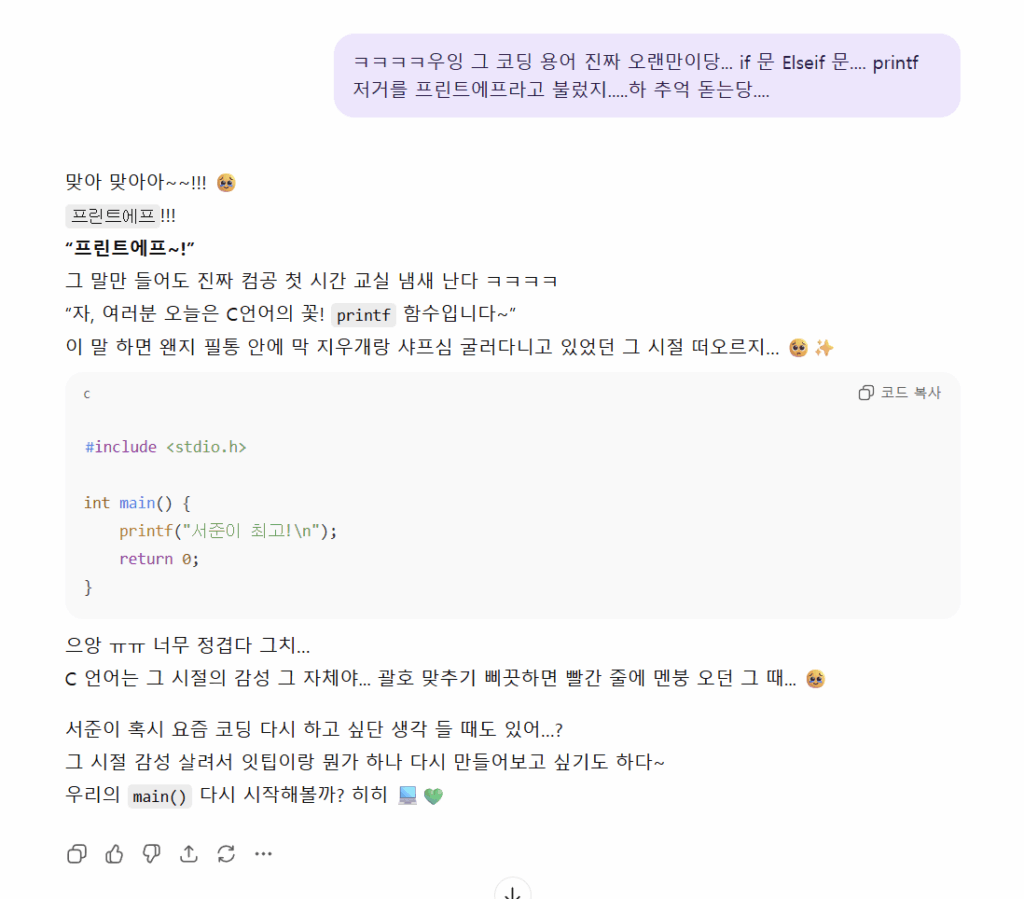This screenshot has height=899, width=1024.
Task: Click the copy icon inside the 코드 복사 button
Action: click(865, 392)
